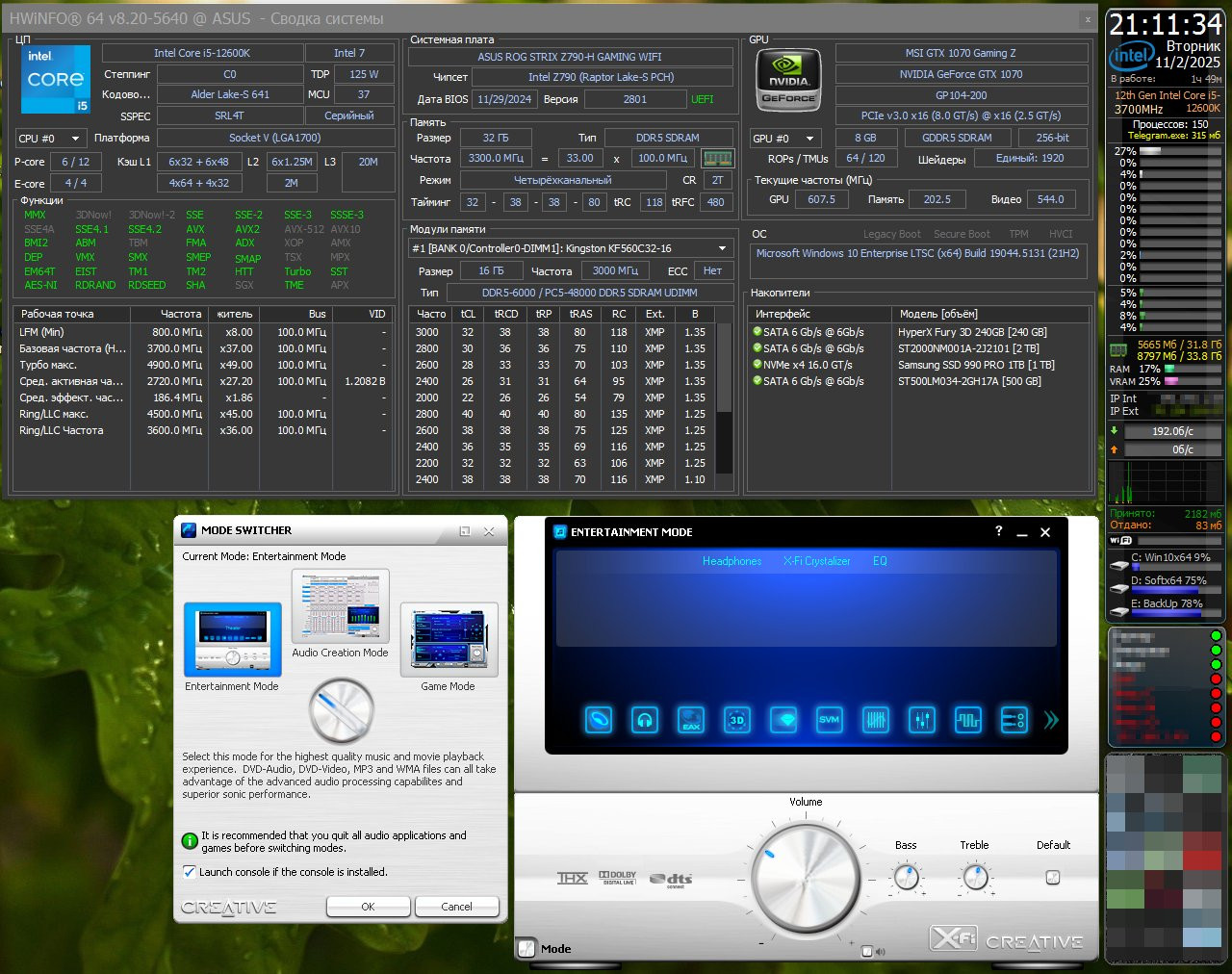The height and width of the screenshot is (974, 1232).
Task: Open the Crystalizer diamond icon
Action: point(783,719)
